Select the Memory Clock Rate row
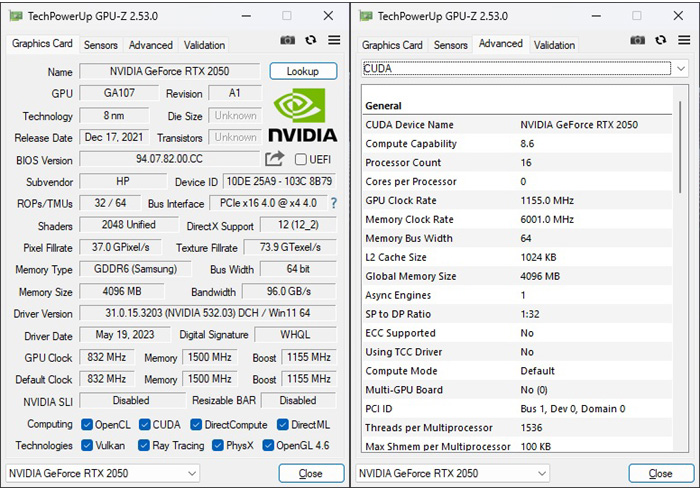Image resolution: width=700 pixels, height=493 pixels. [518, 219]
